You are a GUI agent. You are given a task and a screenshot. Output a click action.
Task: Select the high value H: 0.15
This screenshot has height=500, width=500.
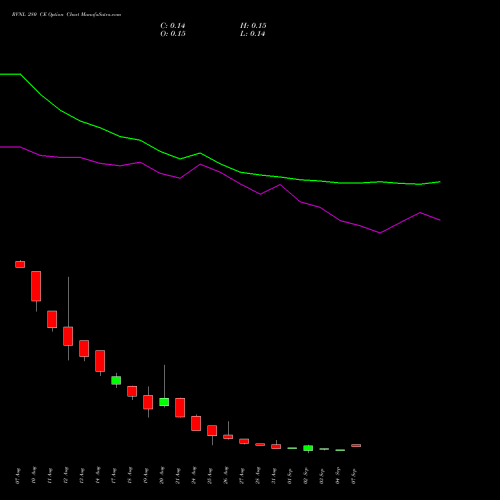pyautogui.click(x=253, y=26)
